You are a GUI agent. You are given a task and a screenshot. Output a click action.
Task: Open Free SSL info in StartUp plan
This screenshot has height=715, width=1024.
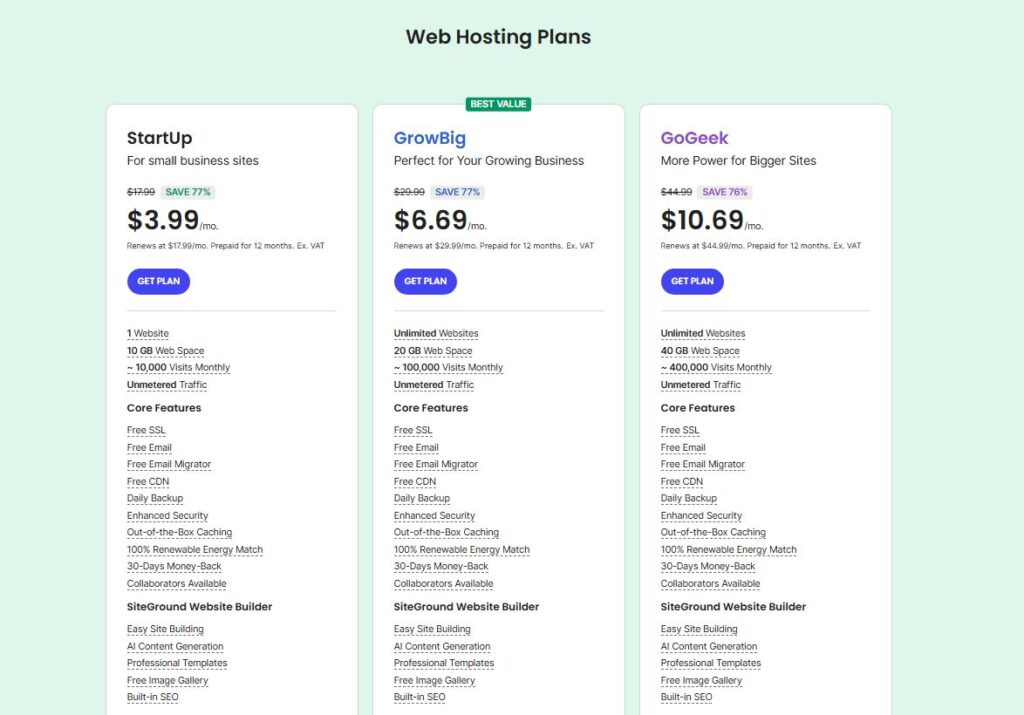146,430
